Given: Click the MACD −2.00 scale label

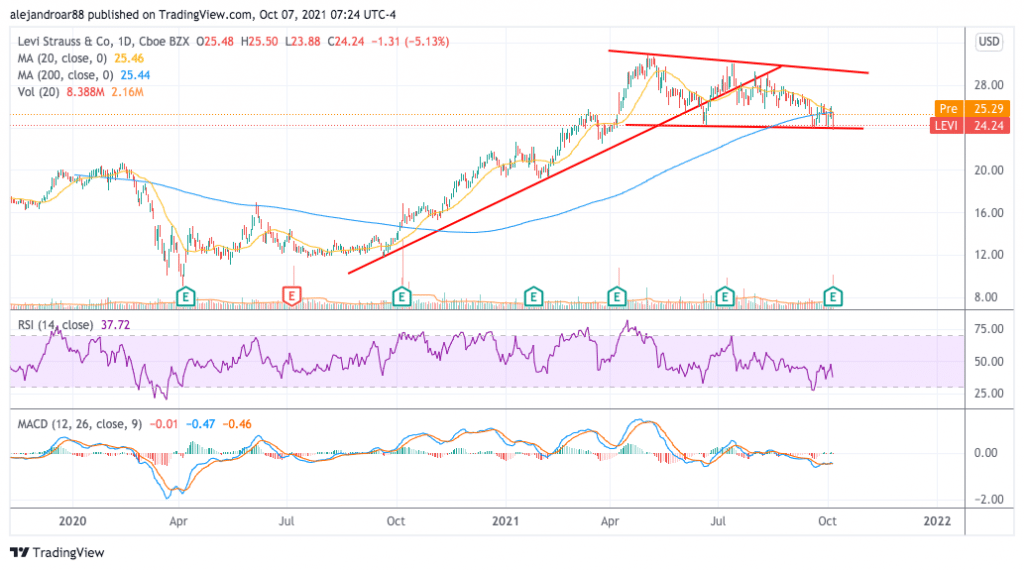Looking at the screenshot, I should (989, 499).
